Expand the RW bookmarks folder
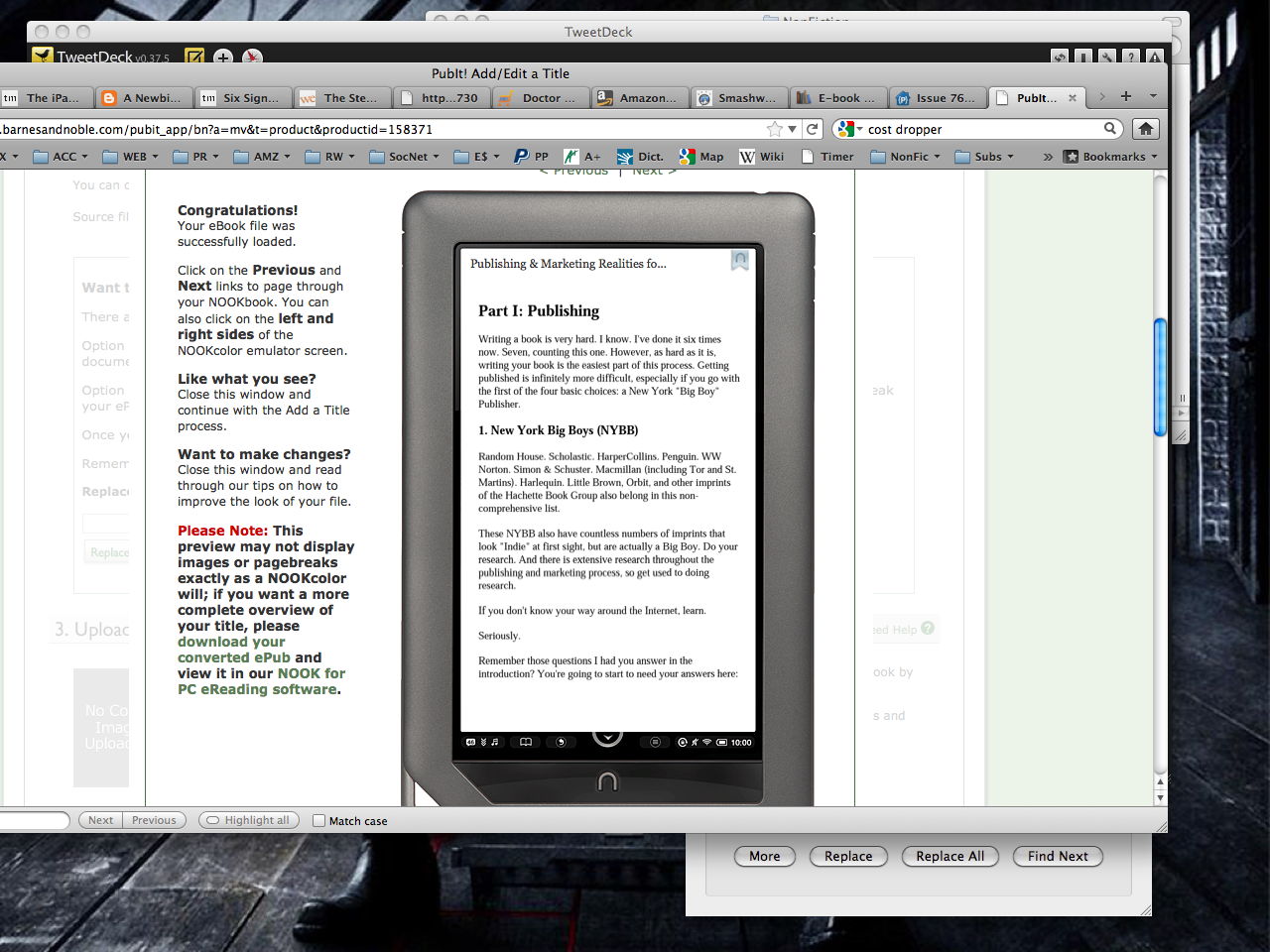This screenshot has height=952, width=1270. 329,157
